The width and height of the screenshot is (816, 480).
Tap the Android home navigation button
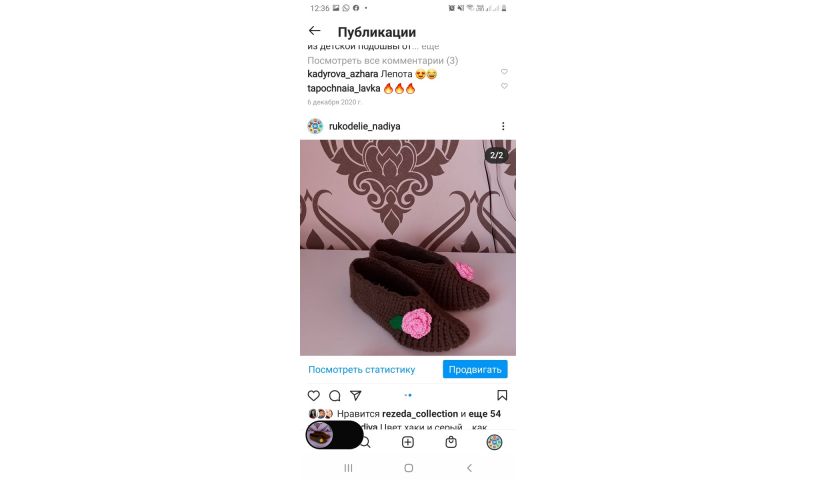(x=409, y=468)
